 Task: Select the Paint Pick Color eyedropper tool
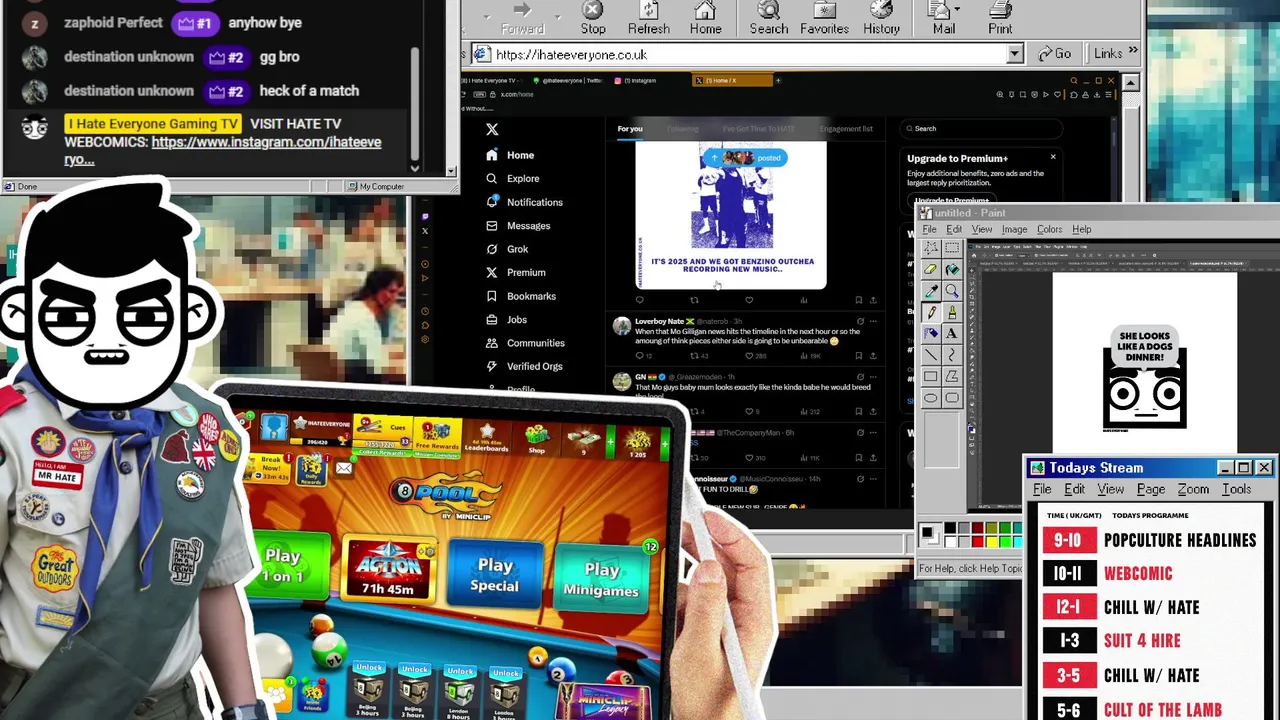pyautogui.click(x=931, y=291)
